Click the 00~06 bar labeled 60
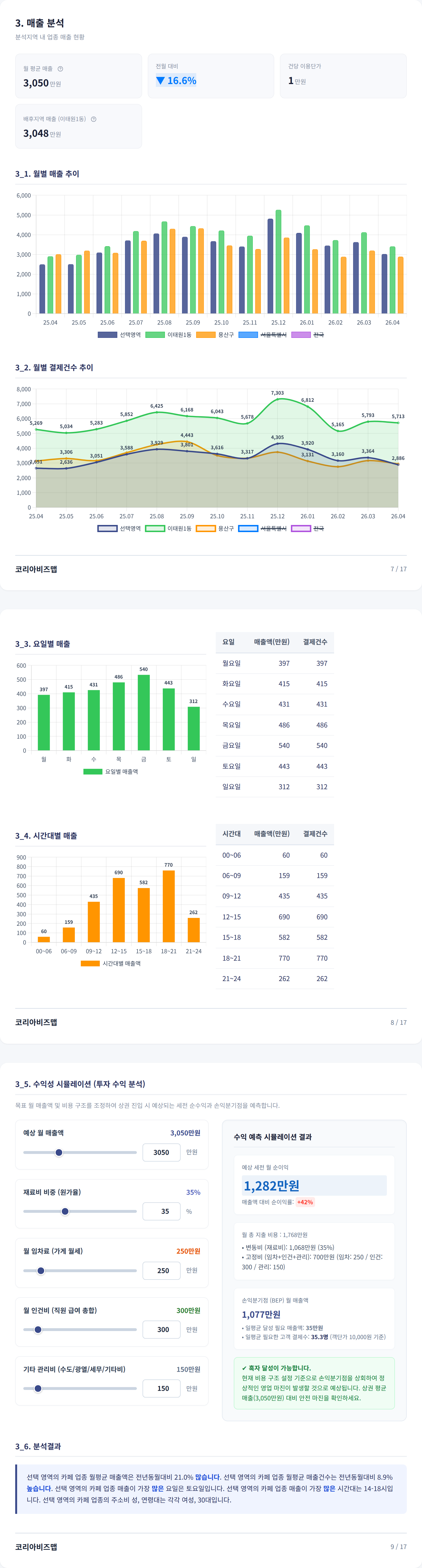Viewport: 422px width, 1568px height. point(44,940)
